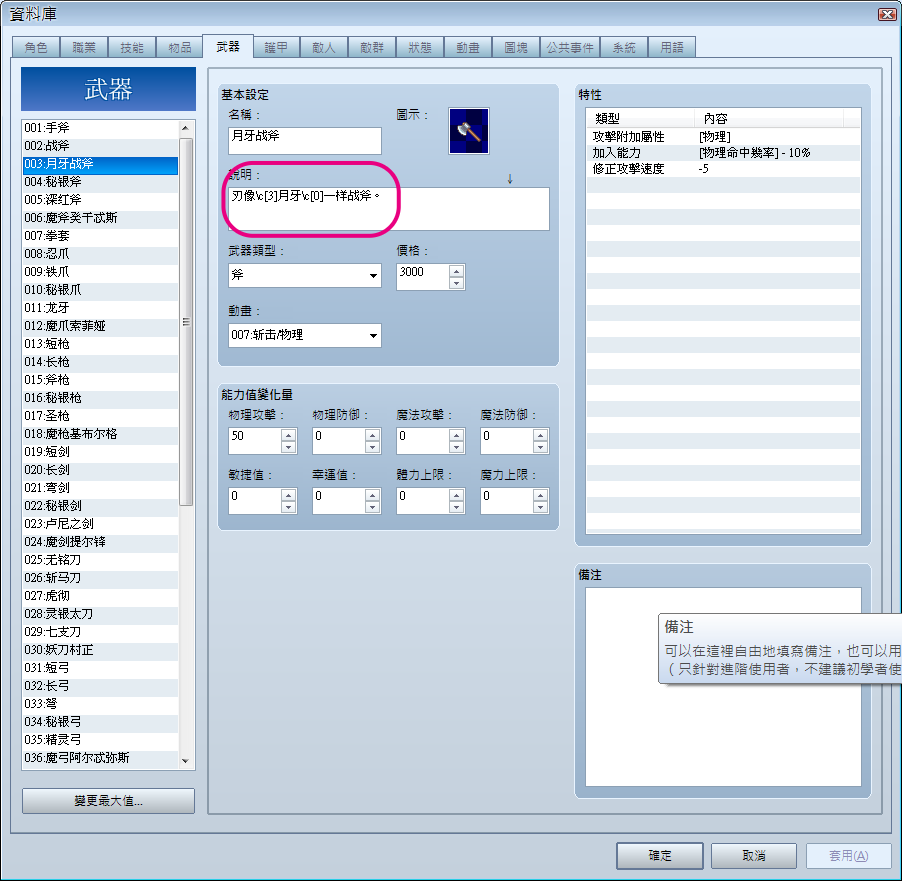Click the 確定 button
The width and height of the screenshot is (902, 881).
coord(660,856)
